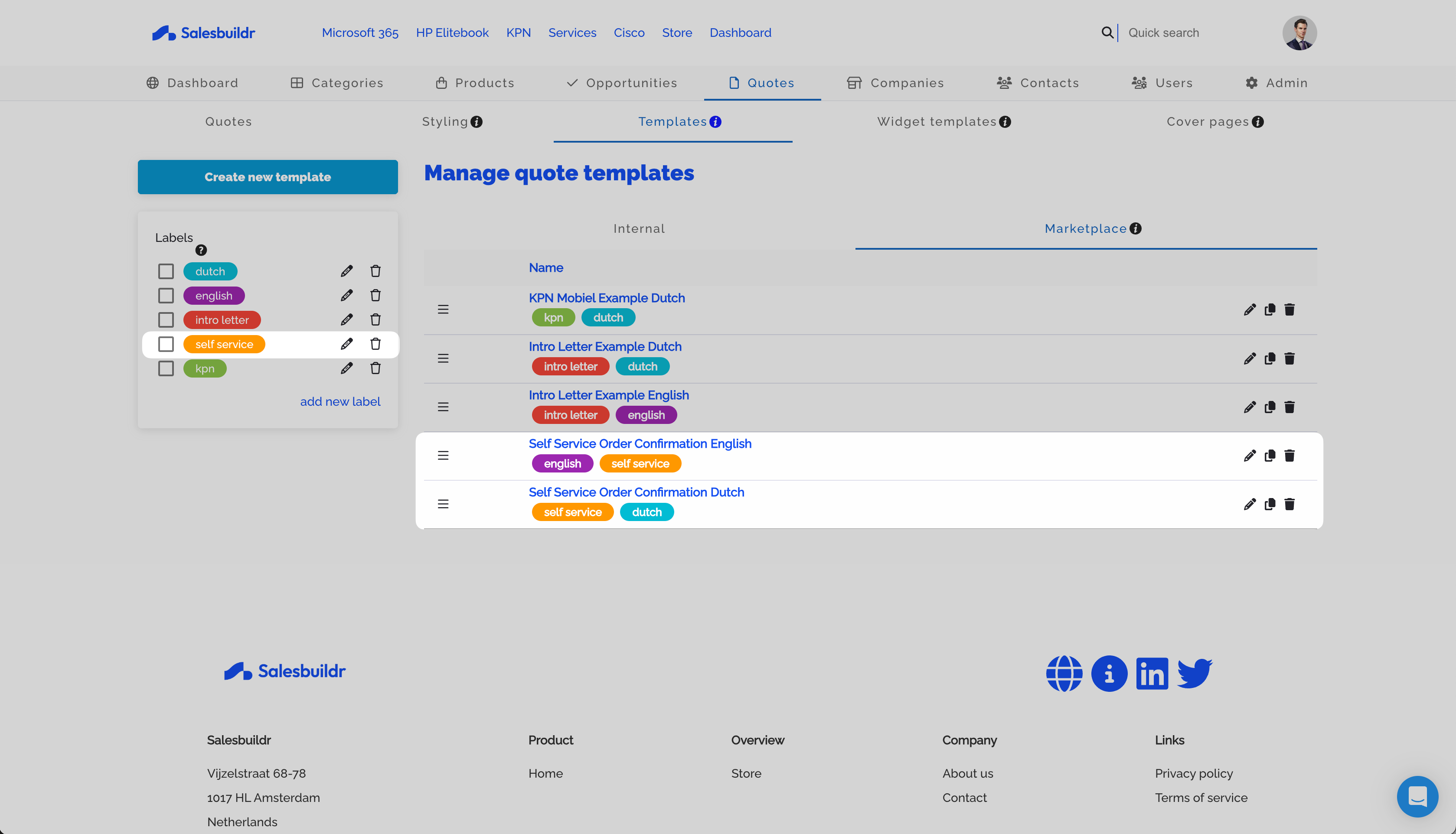This screenshot has height=834, width=1456.
Task: Edit Self Service Order Confirmation English template
Action: coord(1250,456)
